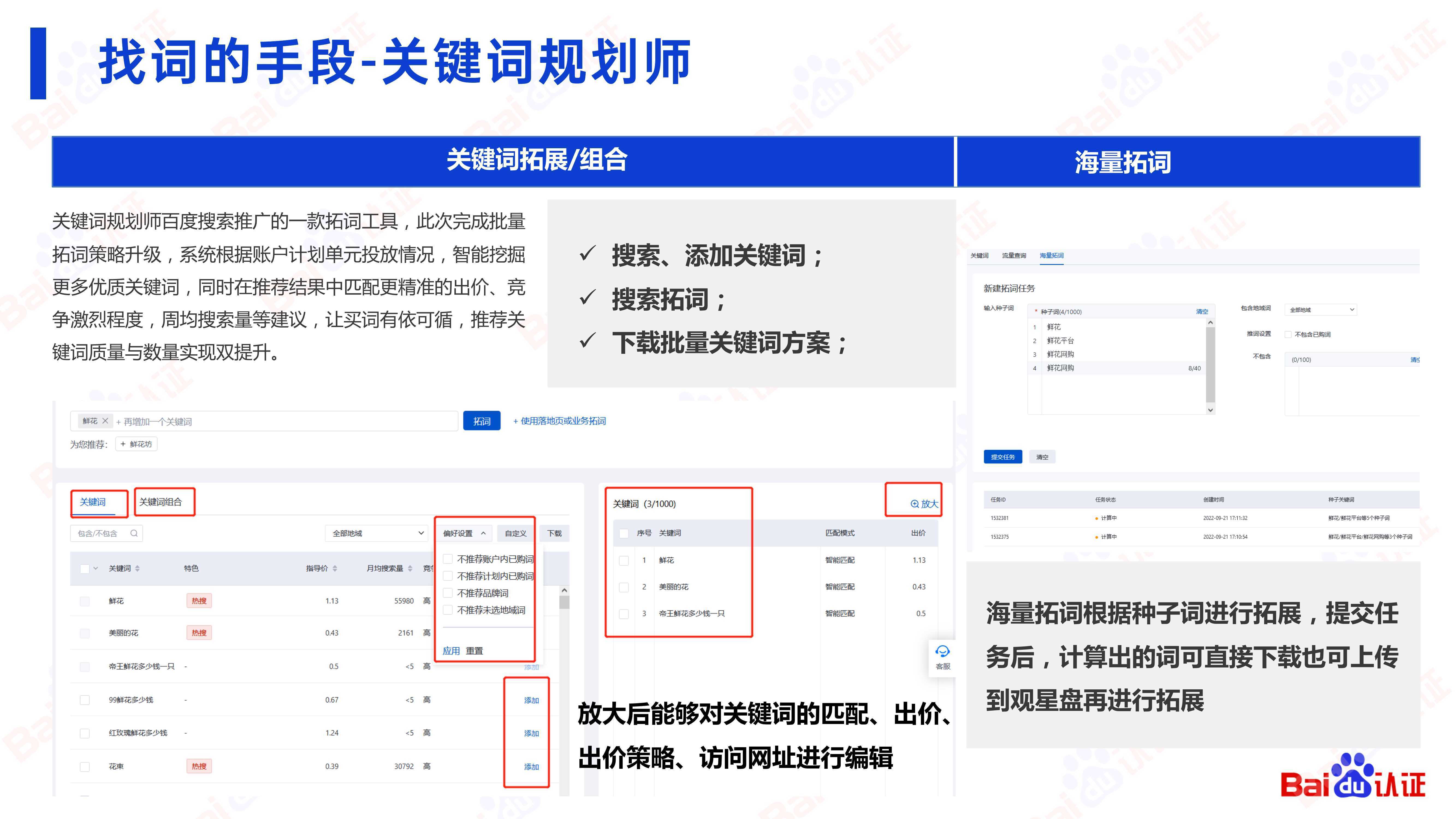Image resolution: width=1456 pixels, height=819 pixels.
Task: Open the 流量查询 tab
Action: tap(1014, 256)
